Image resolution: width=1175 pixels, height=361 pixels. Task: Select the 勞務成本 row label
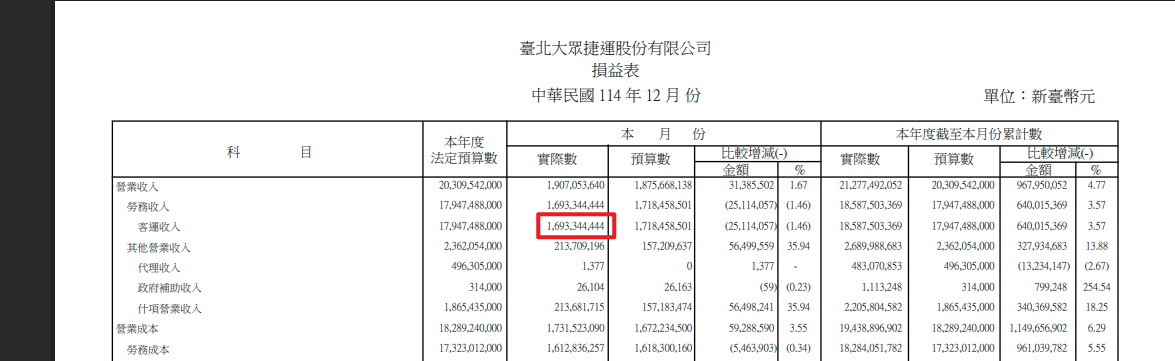[148, 349]
